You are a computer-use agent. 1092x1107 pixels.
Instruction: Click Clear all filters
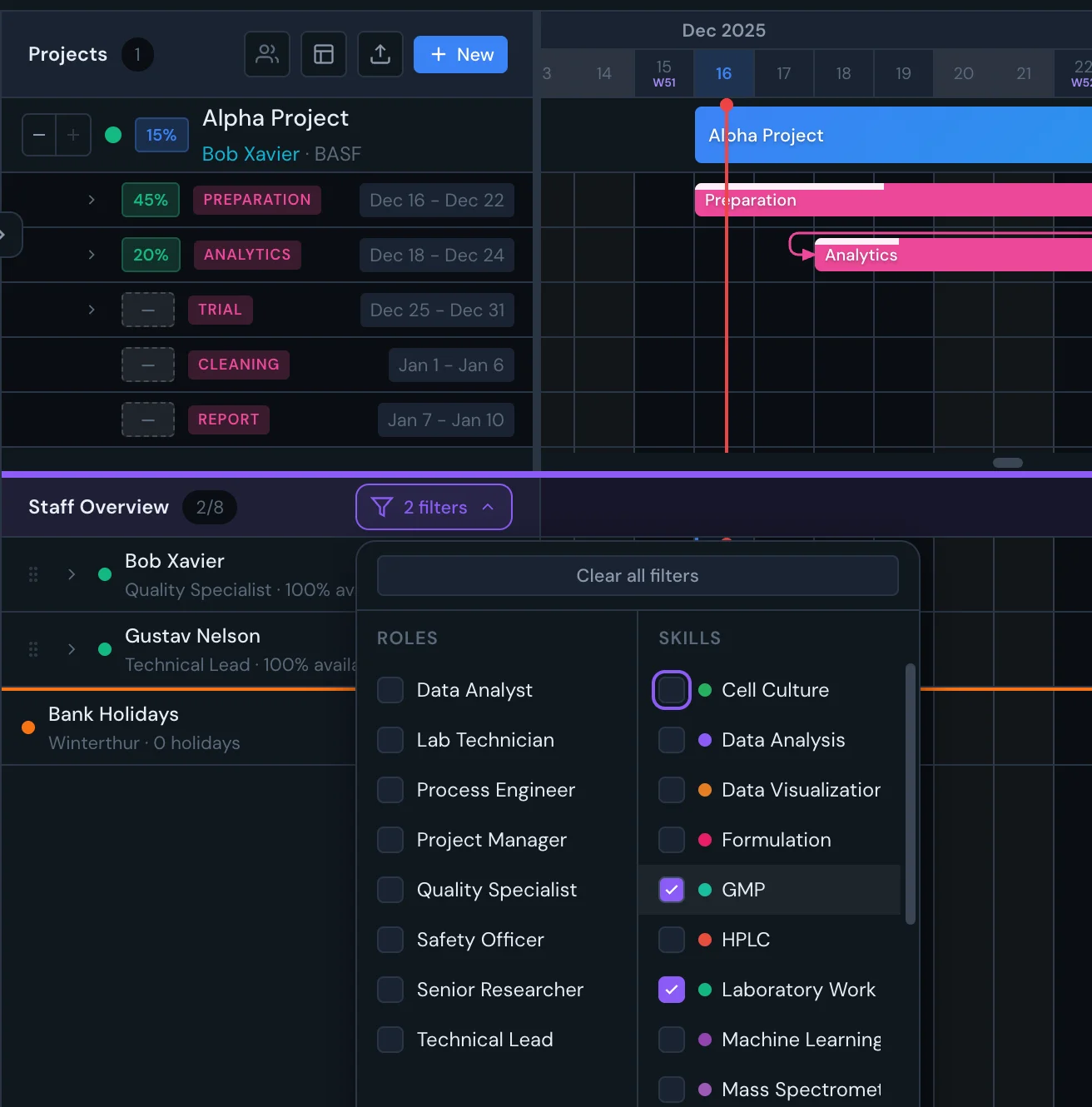[x=637, y=575]
